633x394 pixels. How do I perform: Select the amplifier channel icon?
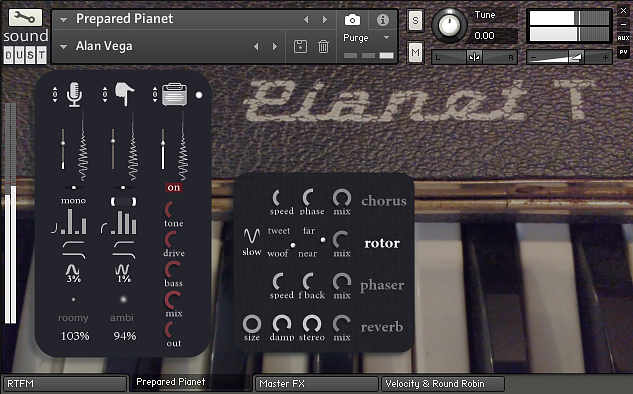pos(174,94)
